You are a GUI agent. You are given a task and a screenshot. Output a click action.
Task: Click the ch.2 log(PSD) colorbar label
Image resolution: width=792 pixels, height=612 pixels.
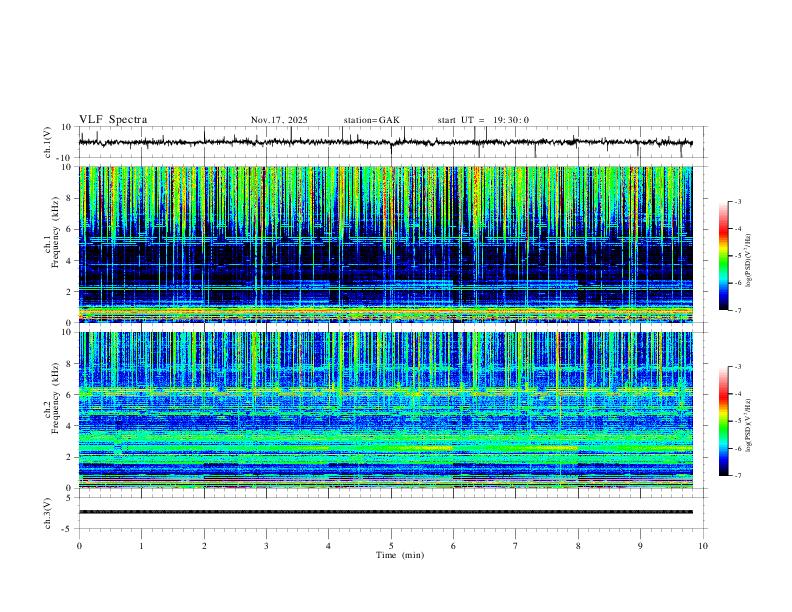(748, 426)
